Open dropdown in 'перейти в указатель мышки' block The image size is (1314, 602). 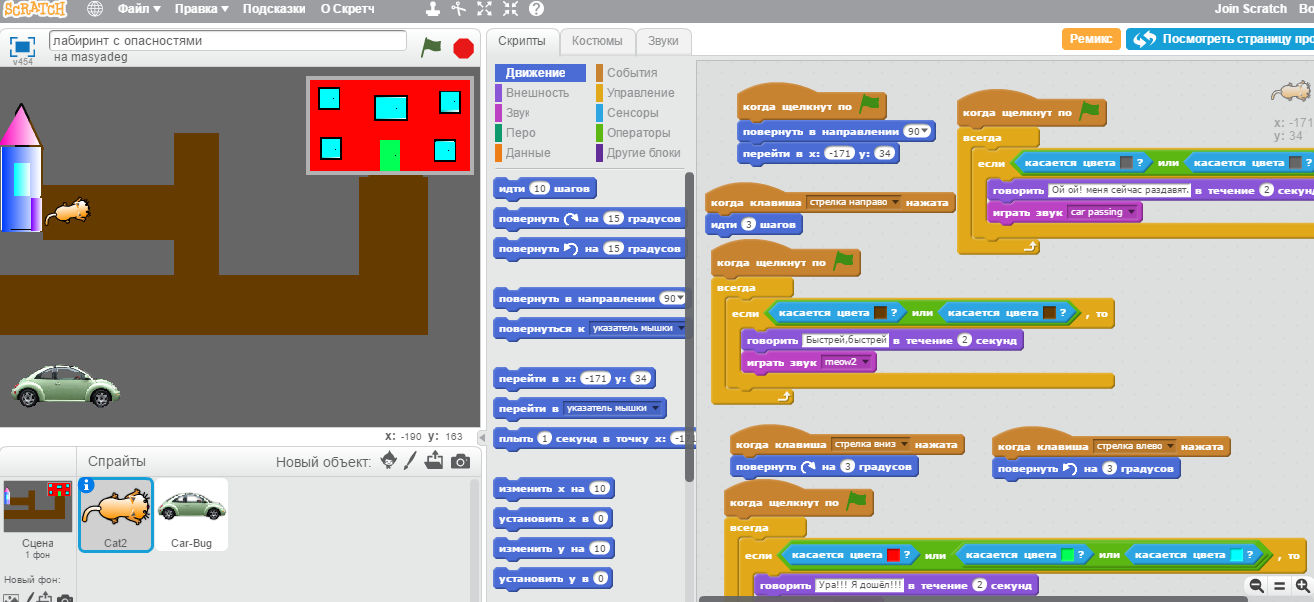coord(654,408)
